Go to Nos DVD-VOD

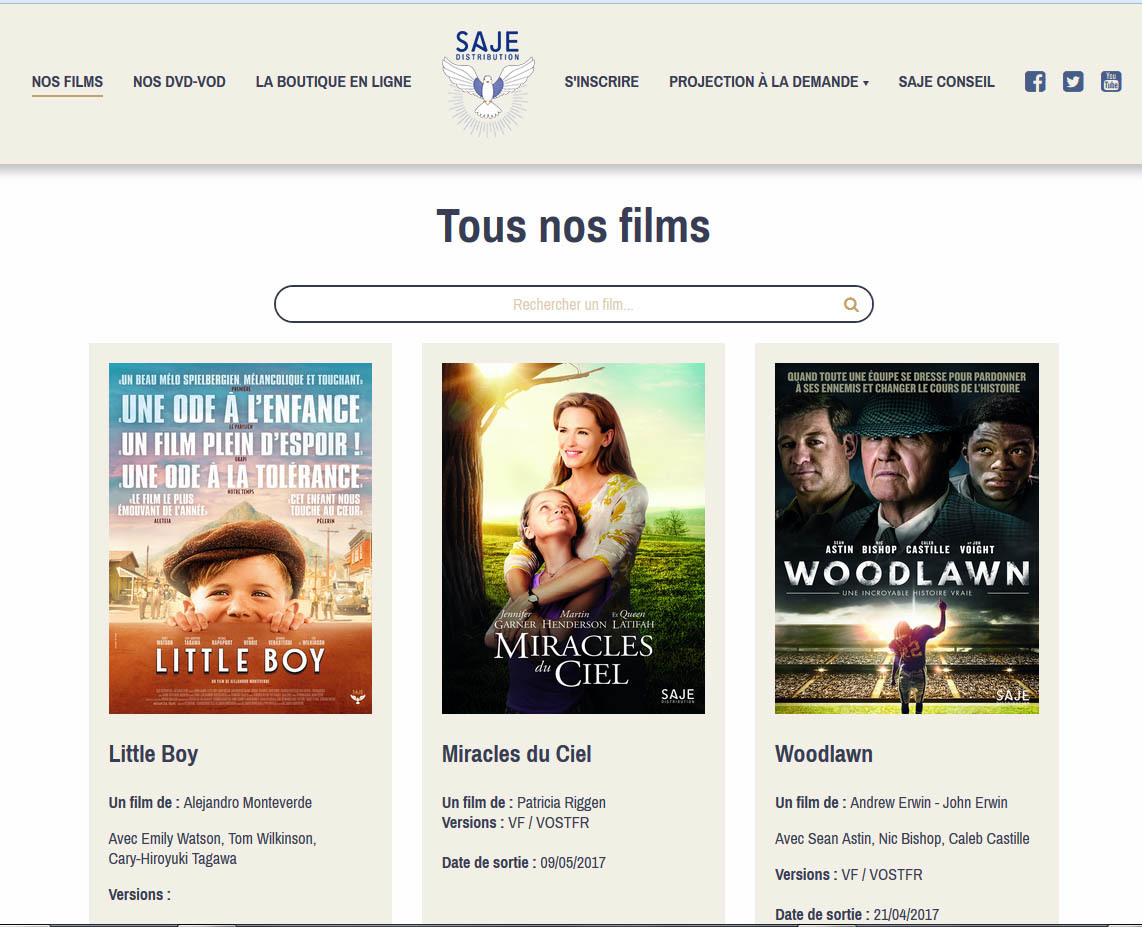pos(179,82)
